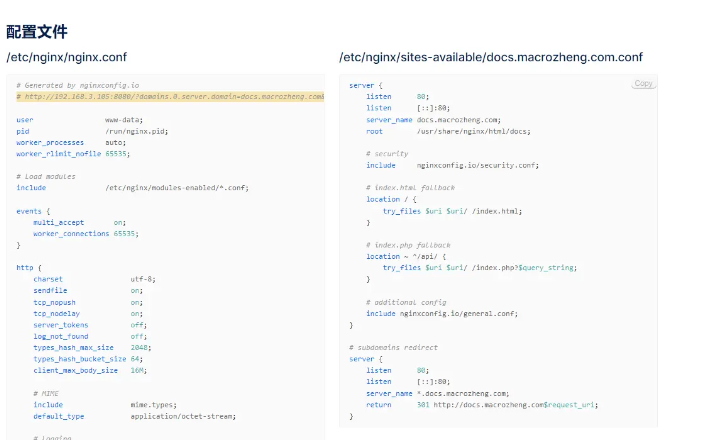Click the 'types_hash_bucket_size 64;' directive
The width and height of the screenshot is (702, 440).
click(88, 359)
